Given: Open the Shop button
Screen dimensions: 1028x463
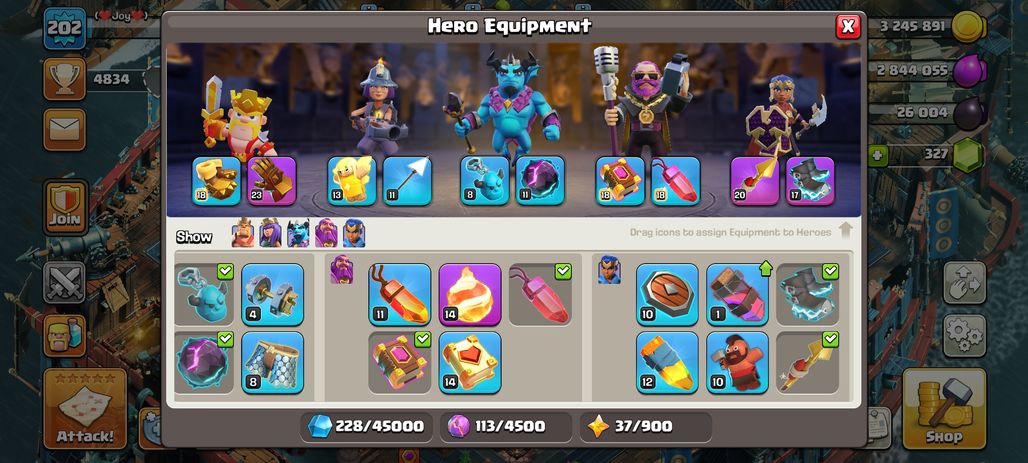Looking at the screenshot, I should 944,409.
